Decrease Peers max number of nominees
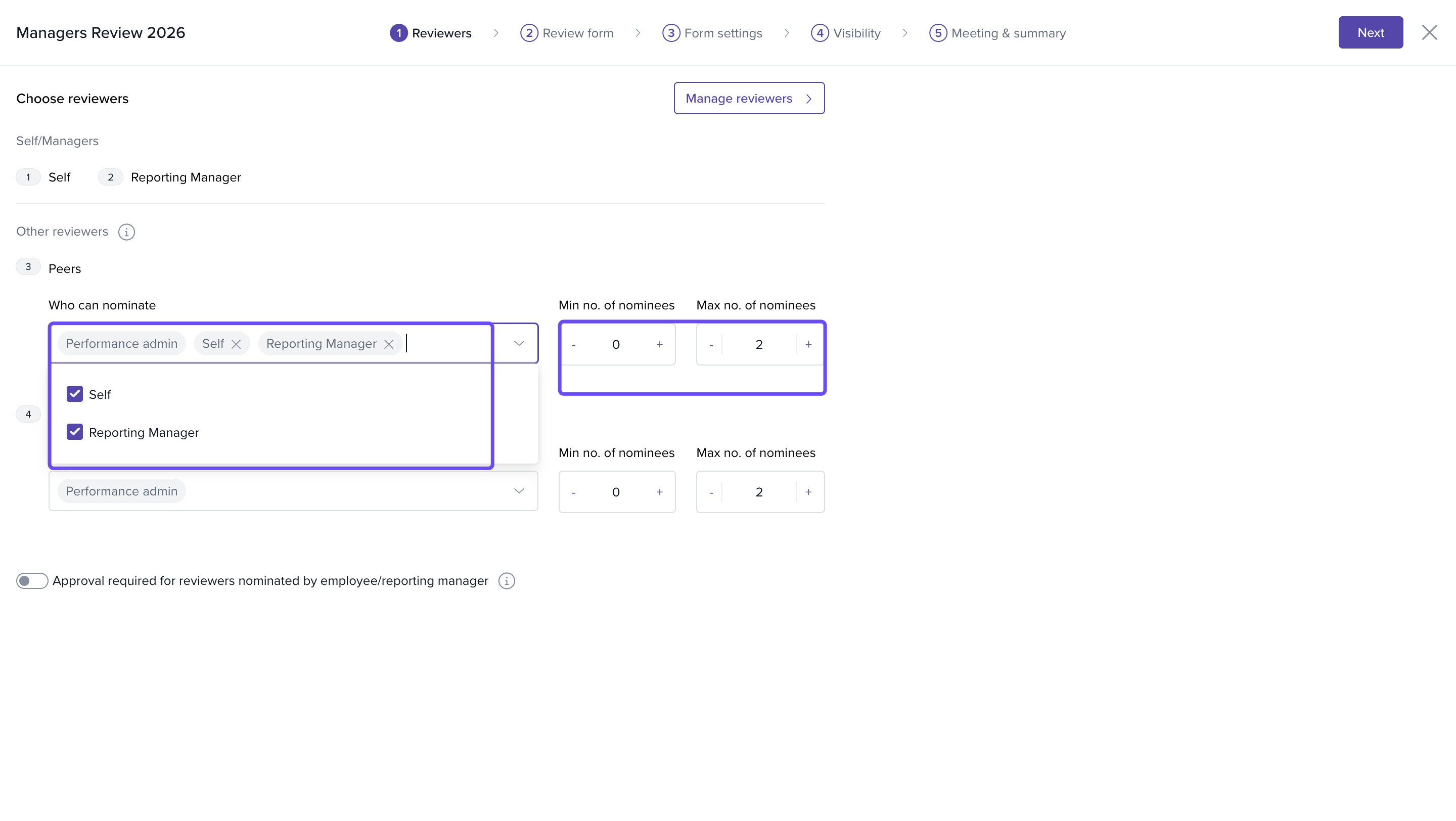 [x=711, y=345]
